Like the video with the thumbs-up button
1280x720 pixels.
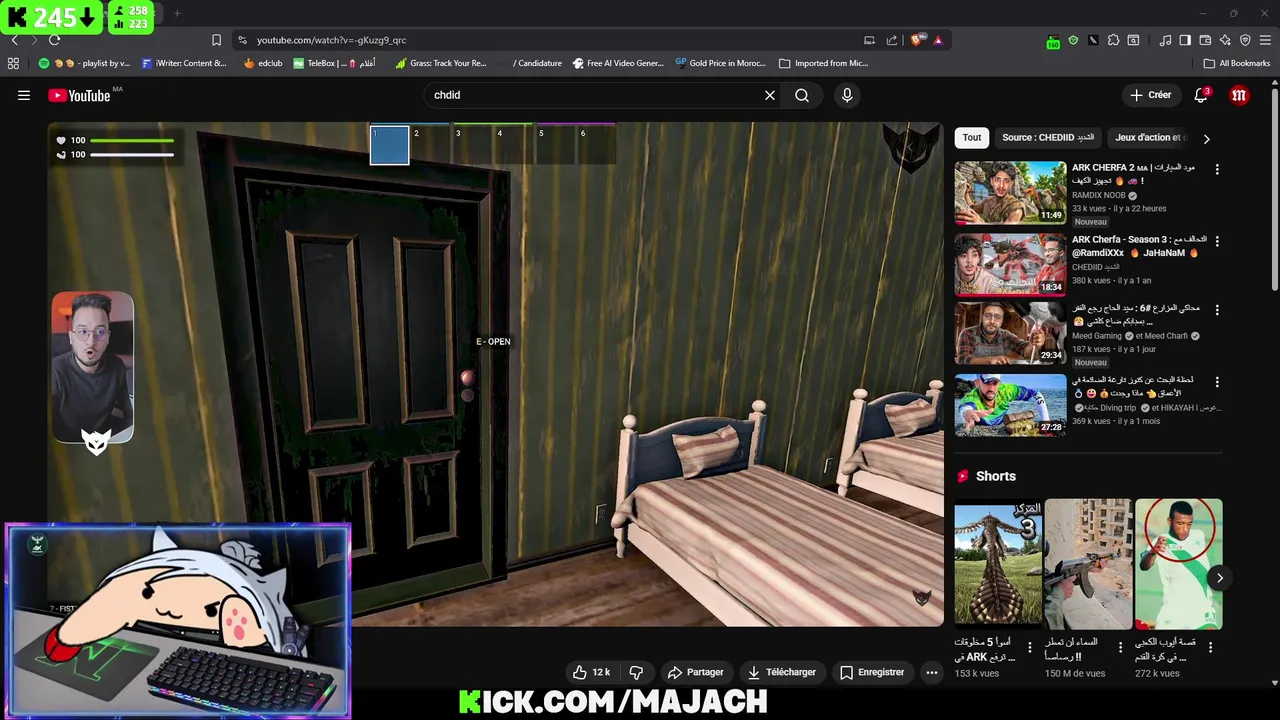(591, 672)
